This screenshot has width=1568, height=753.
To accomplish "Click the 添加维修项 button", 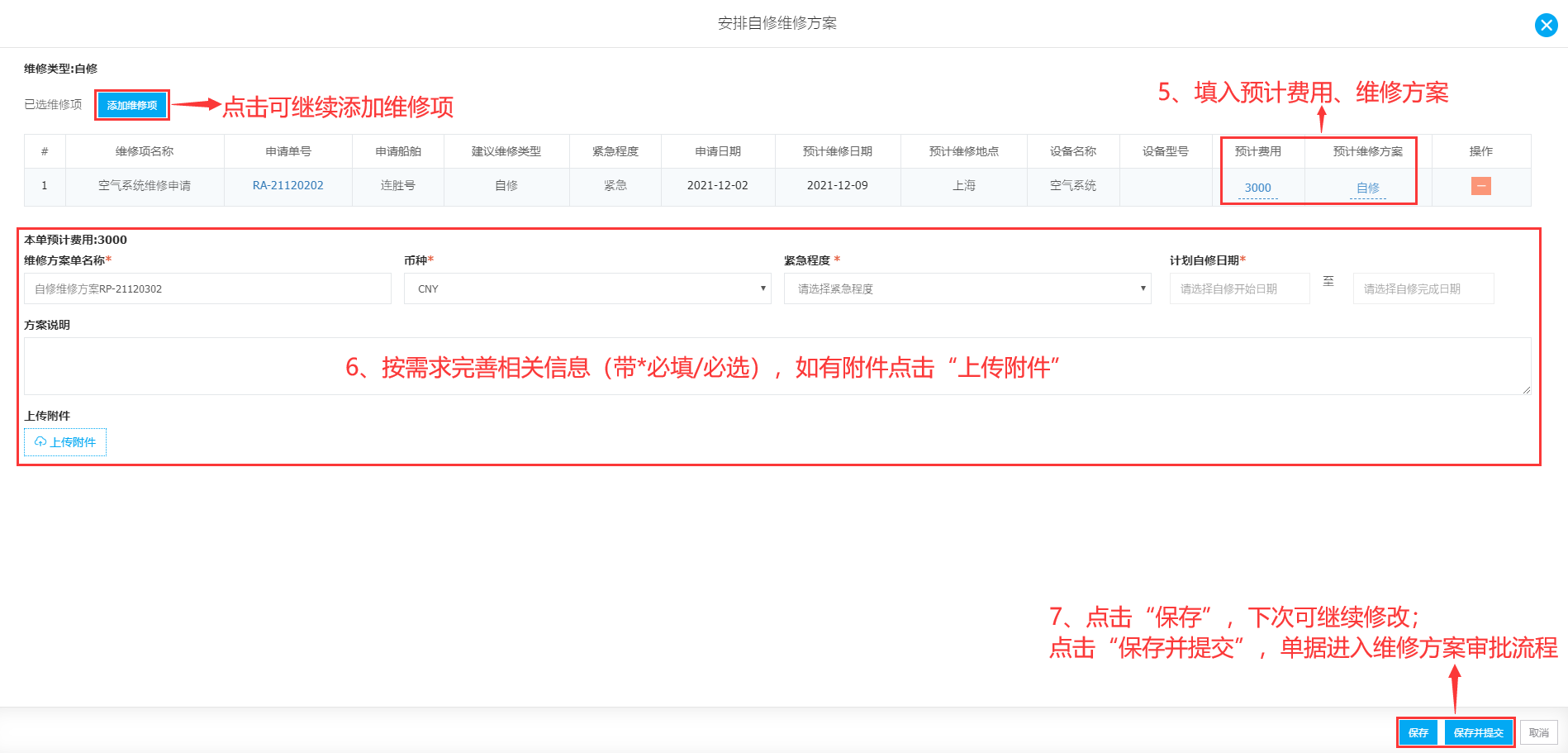I will tap(132, 105).
